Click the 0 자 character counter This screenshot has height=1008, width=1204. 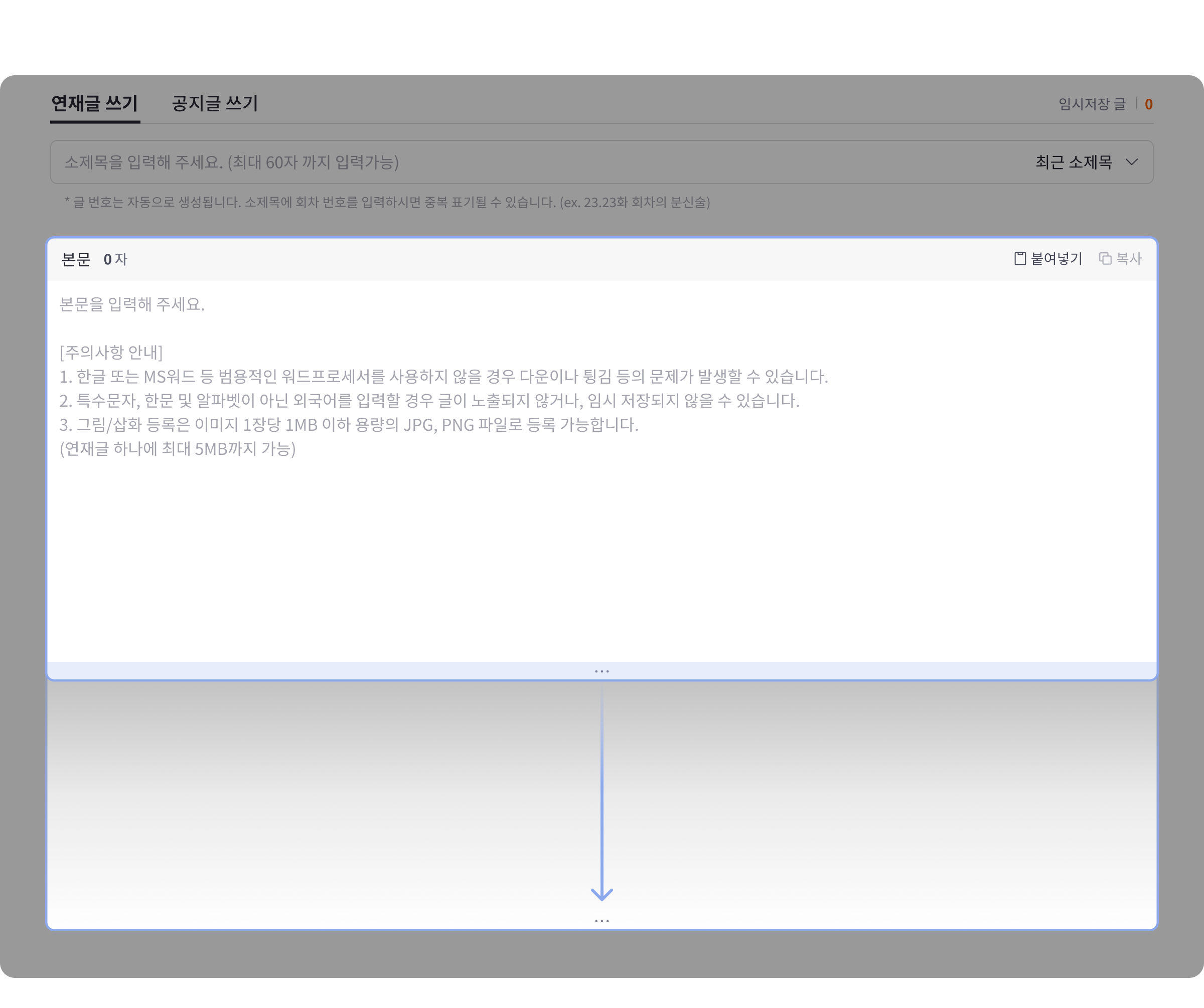[x=115, y=259]
